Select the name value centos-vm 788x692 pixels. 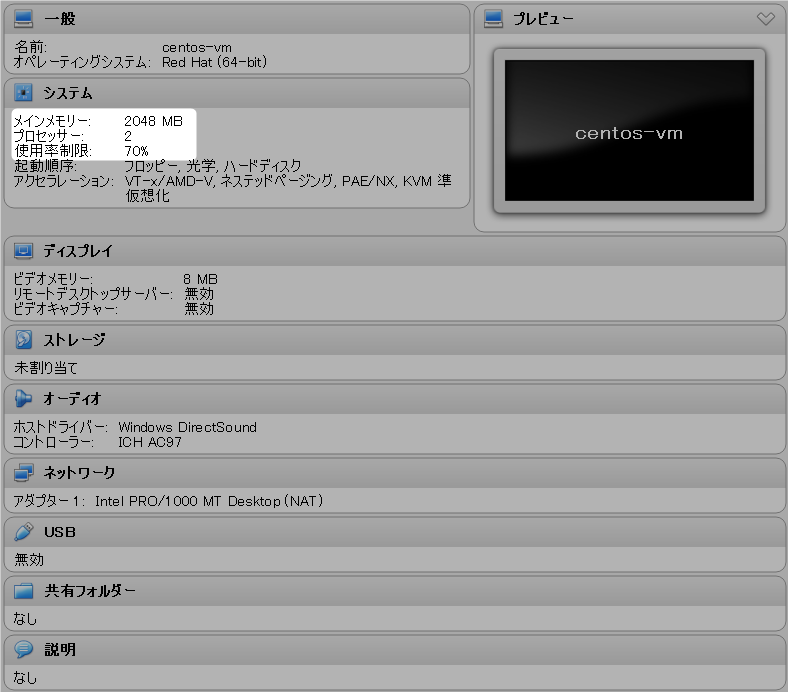click(196, 48)
